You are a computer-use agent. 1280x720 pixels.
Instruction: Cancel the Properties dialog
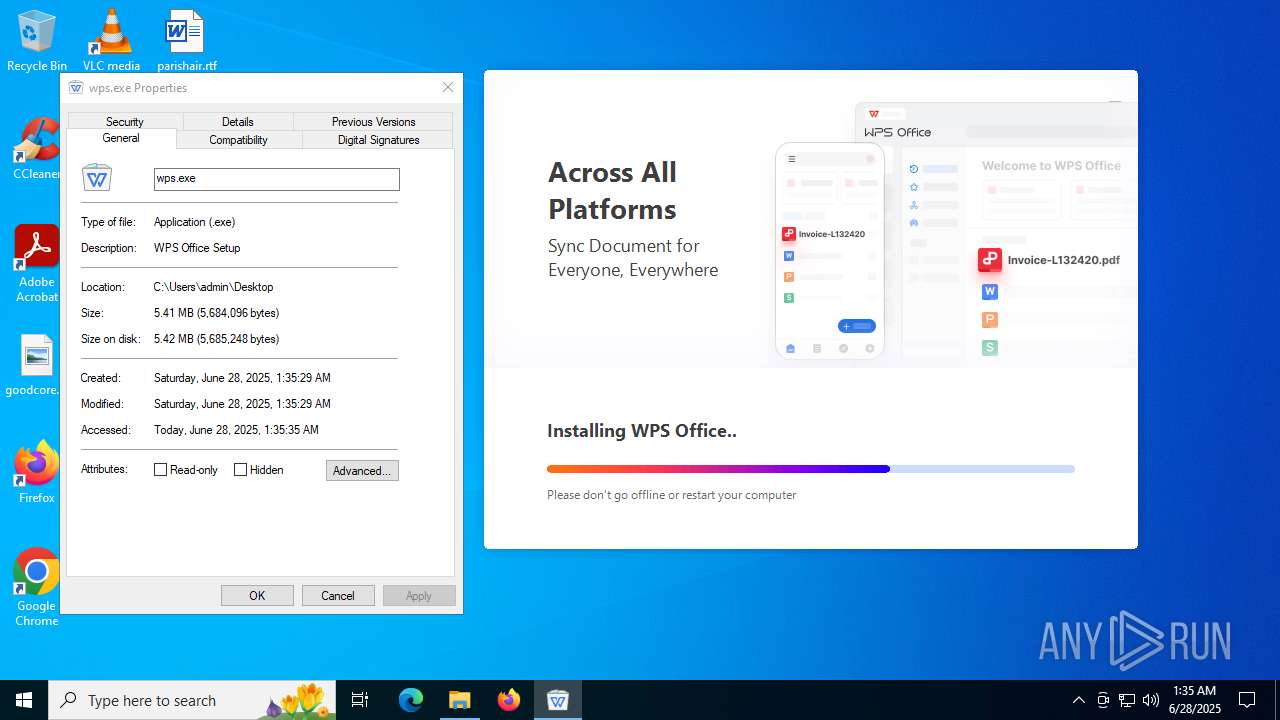click(338, 596)
